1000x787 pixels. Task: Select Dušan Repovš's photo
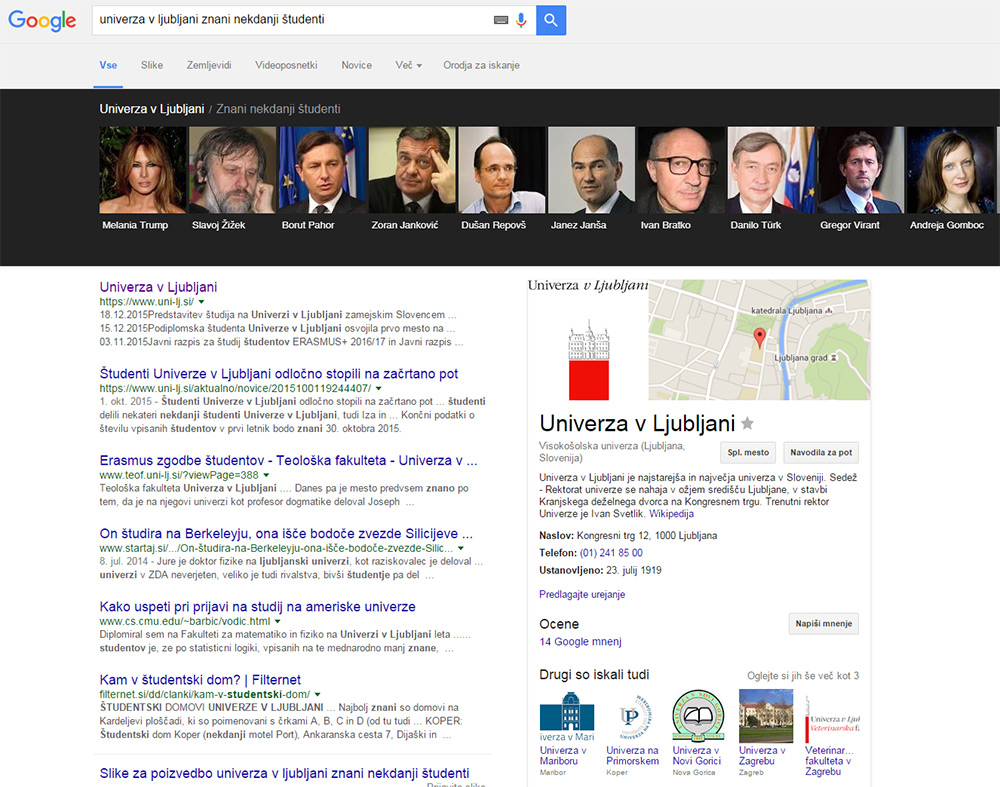coord(502,170)
